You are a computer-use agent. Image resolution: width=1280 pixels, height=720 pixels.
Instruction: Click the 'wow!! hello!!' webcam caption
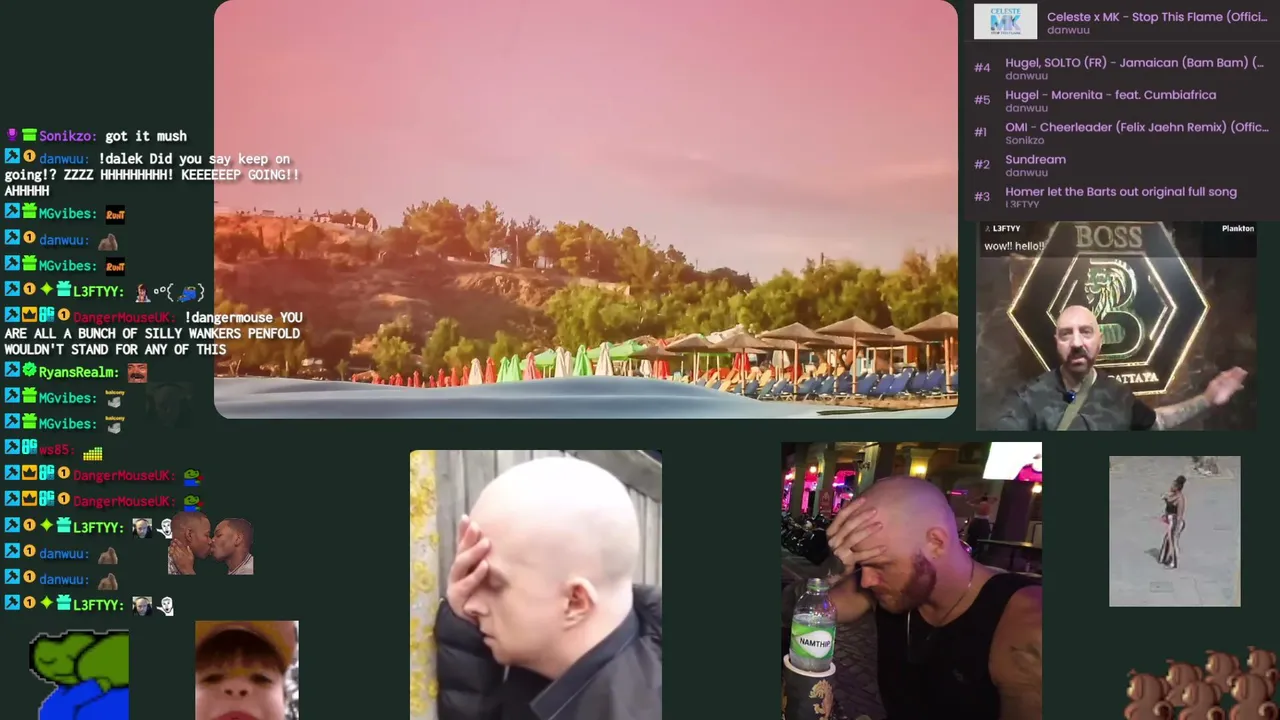tap(1014, 246)
